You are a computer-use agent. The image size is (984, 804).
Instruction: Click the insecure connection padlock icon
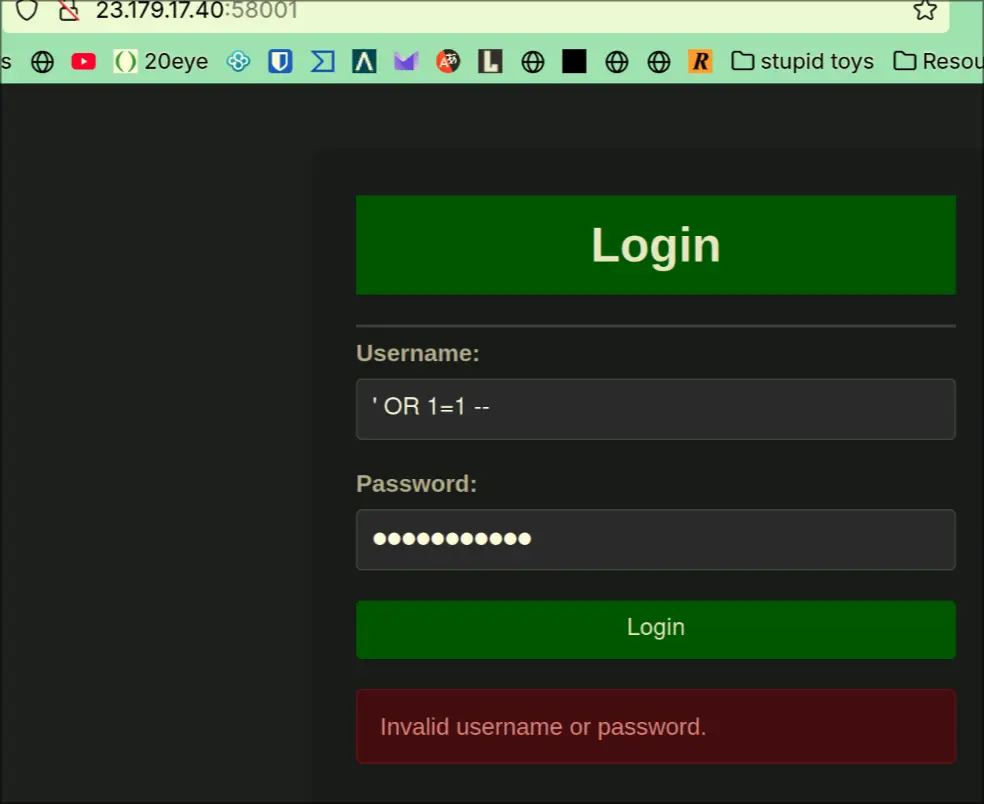click(68, 11)
